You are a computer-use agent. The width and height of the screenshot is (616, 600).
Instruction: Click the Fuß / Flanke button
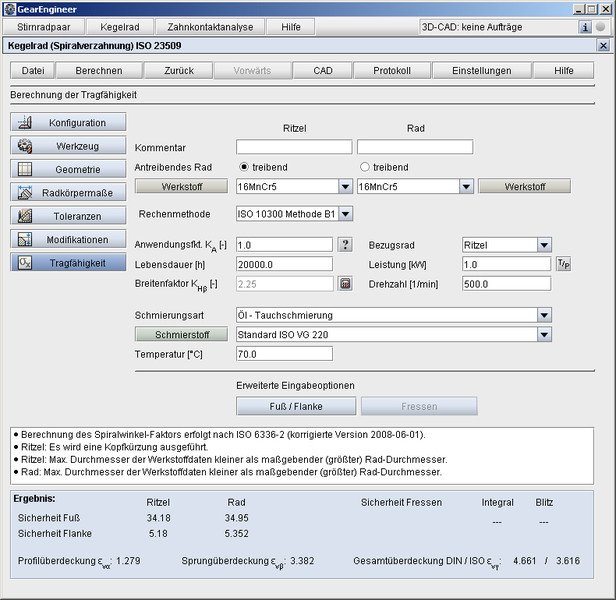pyautogui.click(x=295, y=406)
